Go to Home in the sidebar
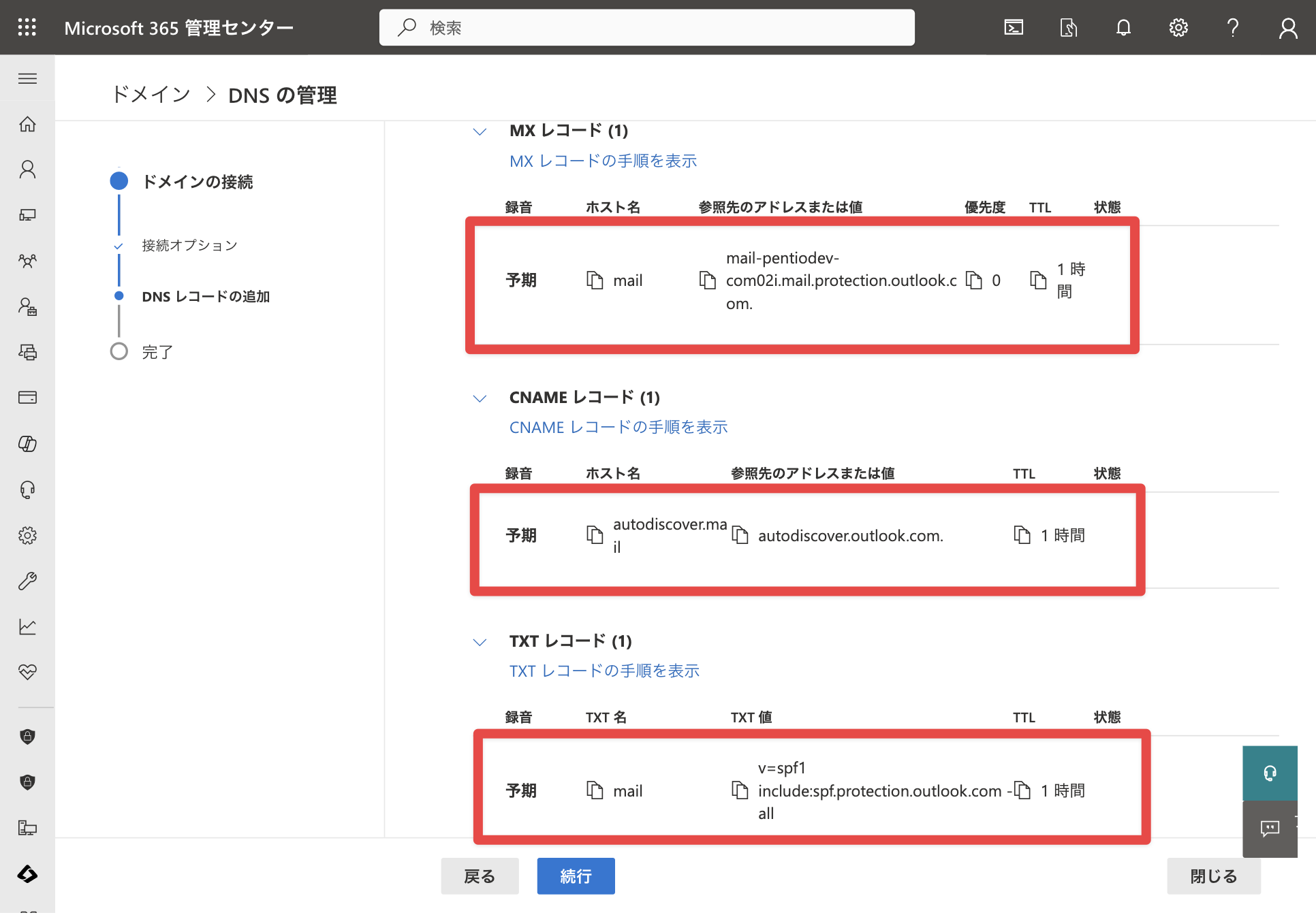This screenshot has width=1316, height=915. coord(27,124)
